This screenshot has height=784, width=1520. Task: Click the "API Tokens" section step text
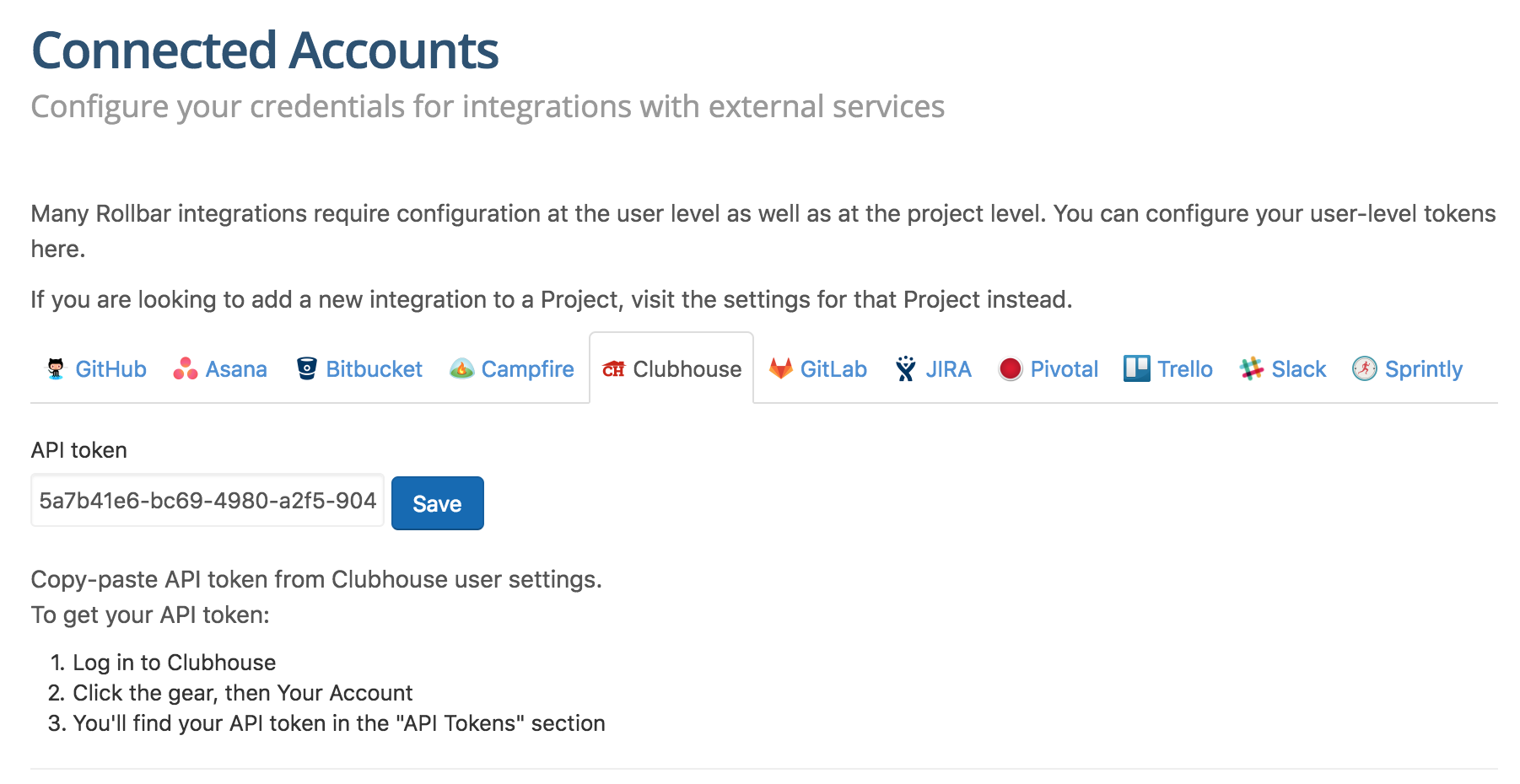pos(339,723)
